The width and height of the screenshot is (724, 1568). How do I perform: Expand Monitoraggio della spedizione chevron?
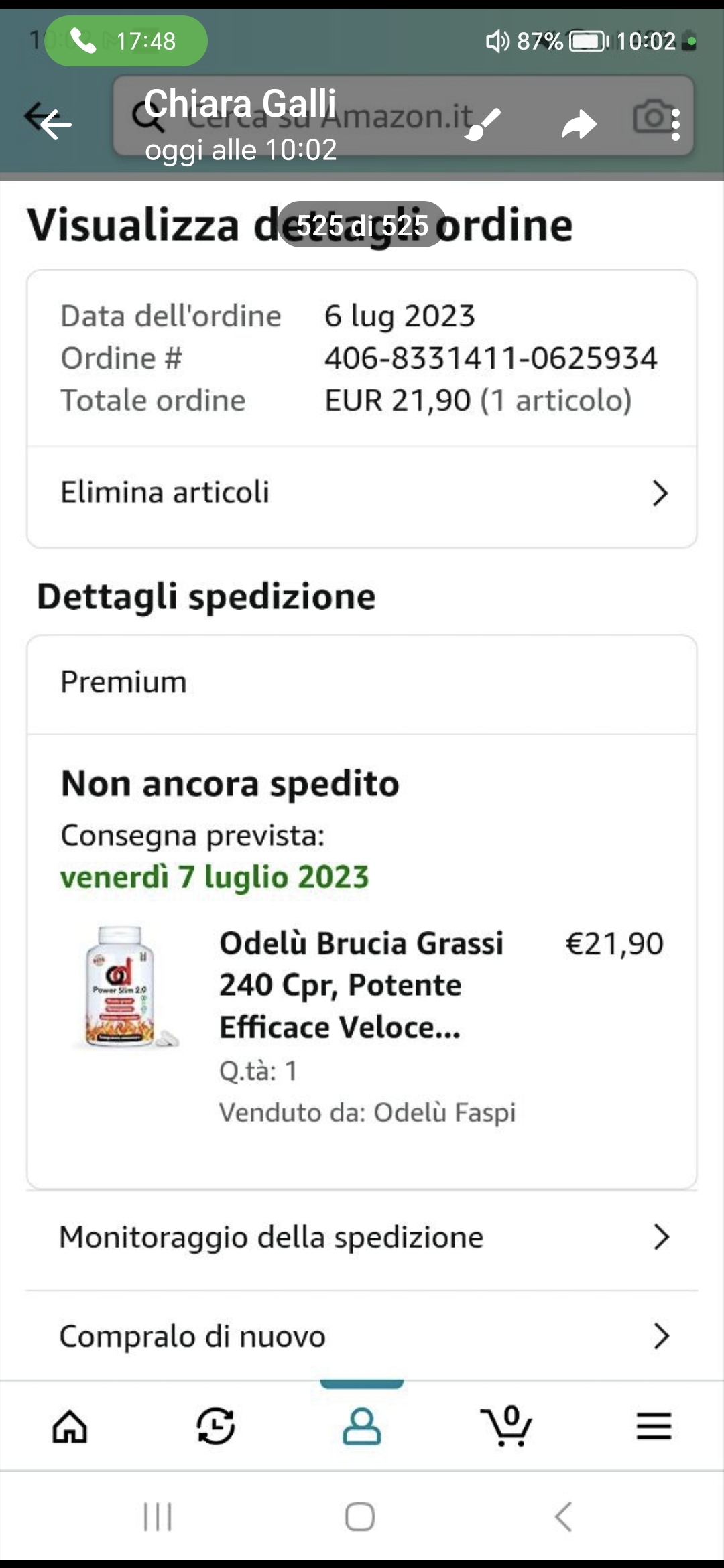click(x=661, y=1237)
